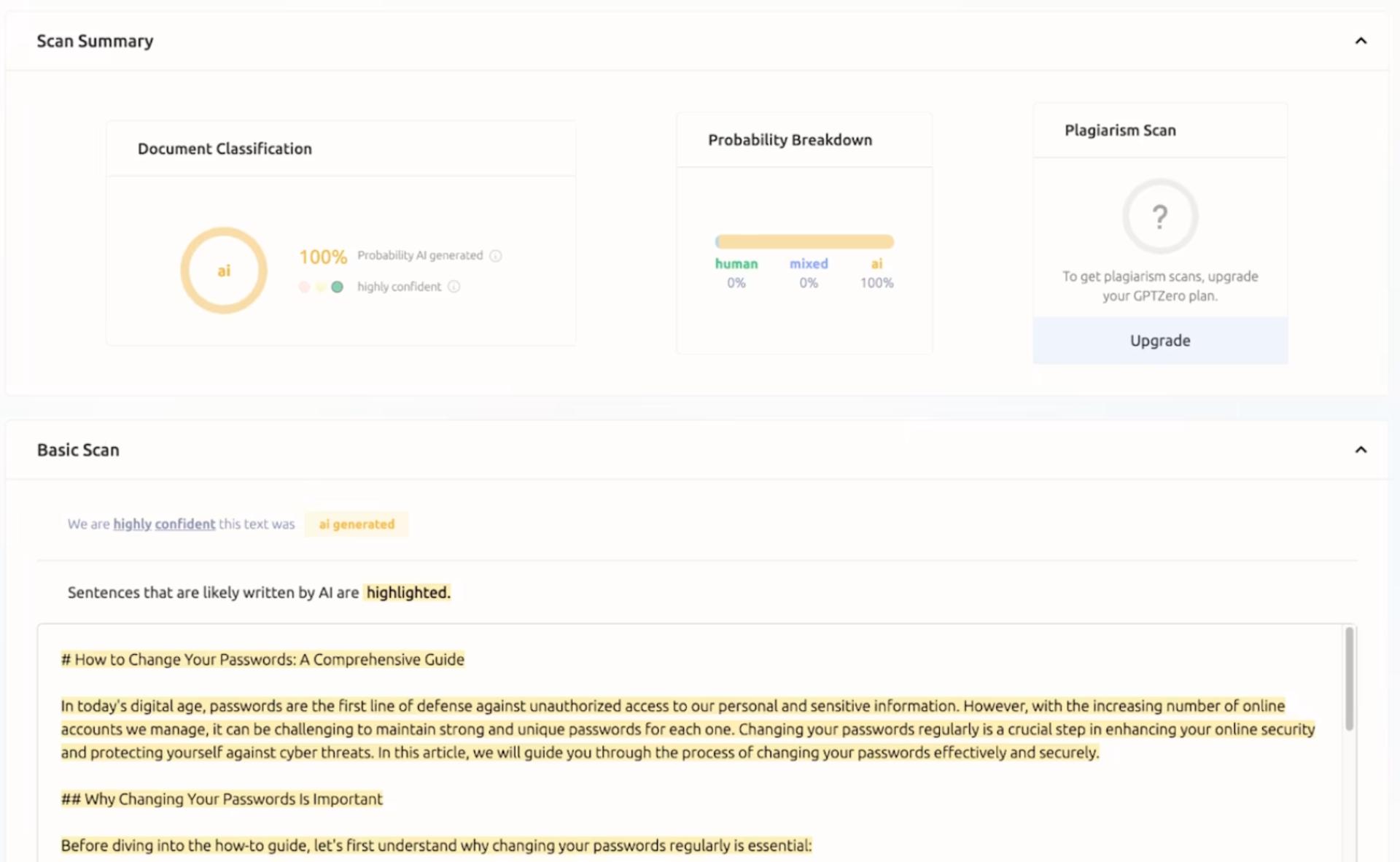
Task: Select the Scan Summary heading
Action: [95, 41]
